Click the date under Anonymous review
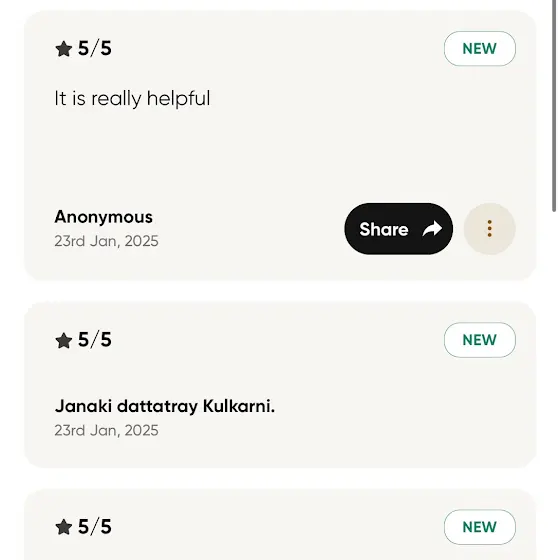Screen dimensions: 560x560 tap(106, 241)
